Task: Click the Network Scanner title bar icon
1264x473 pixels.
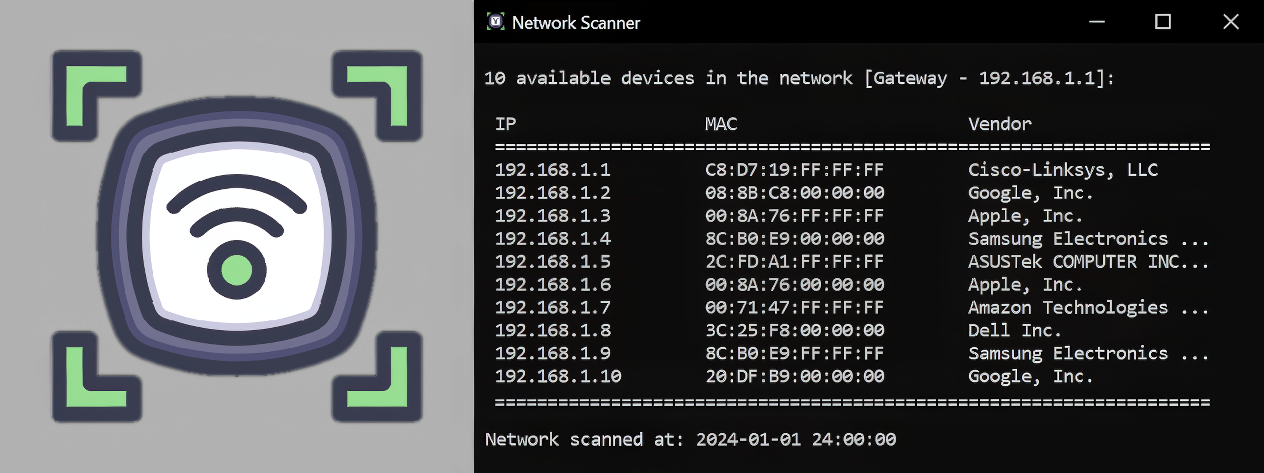Action: click(x=495, y=22)
